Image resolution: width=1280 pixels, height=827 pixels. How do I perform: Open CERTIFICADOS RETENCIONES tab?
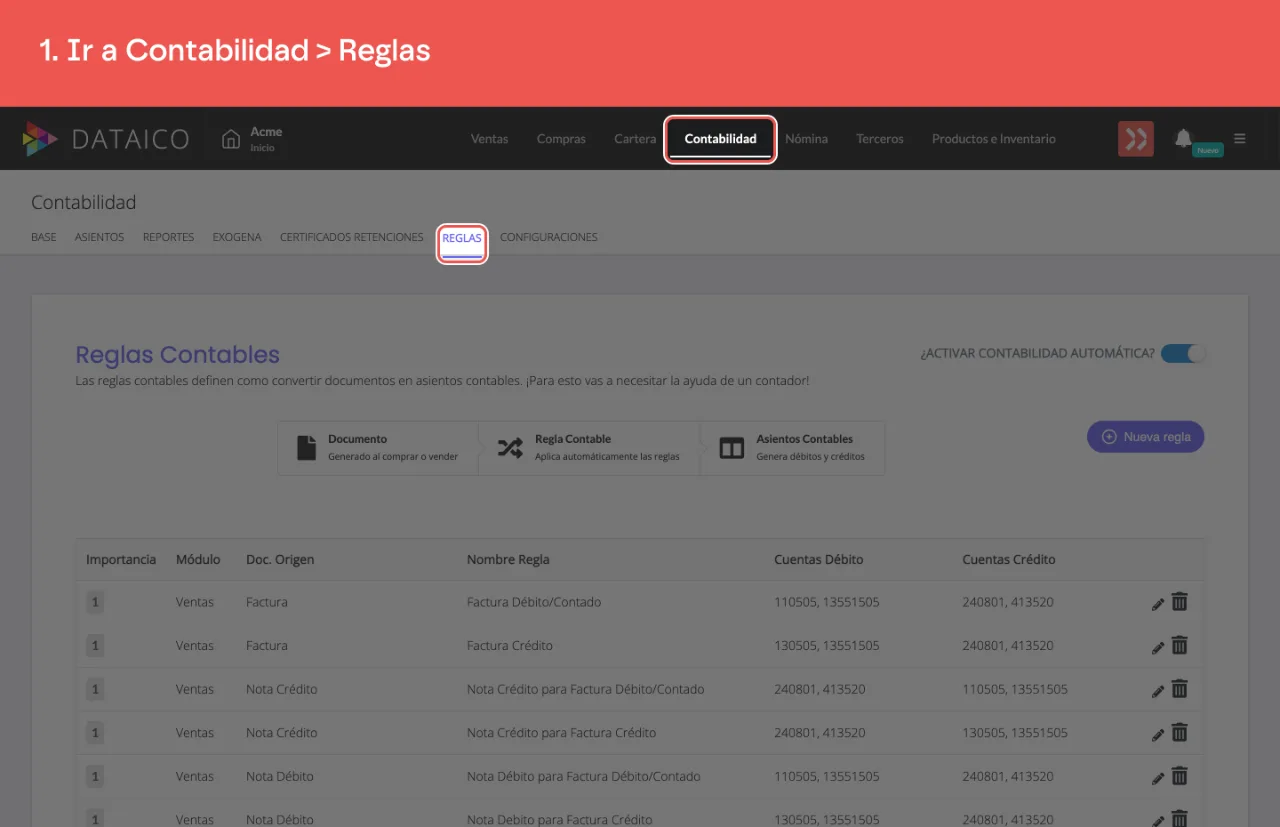(352, 238)
